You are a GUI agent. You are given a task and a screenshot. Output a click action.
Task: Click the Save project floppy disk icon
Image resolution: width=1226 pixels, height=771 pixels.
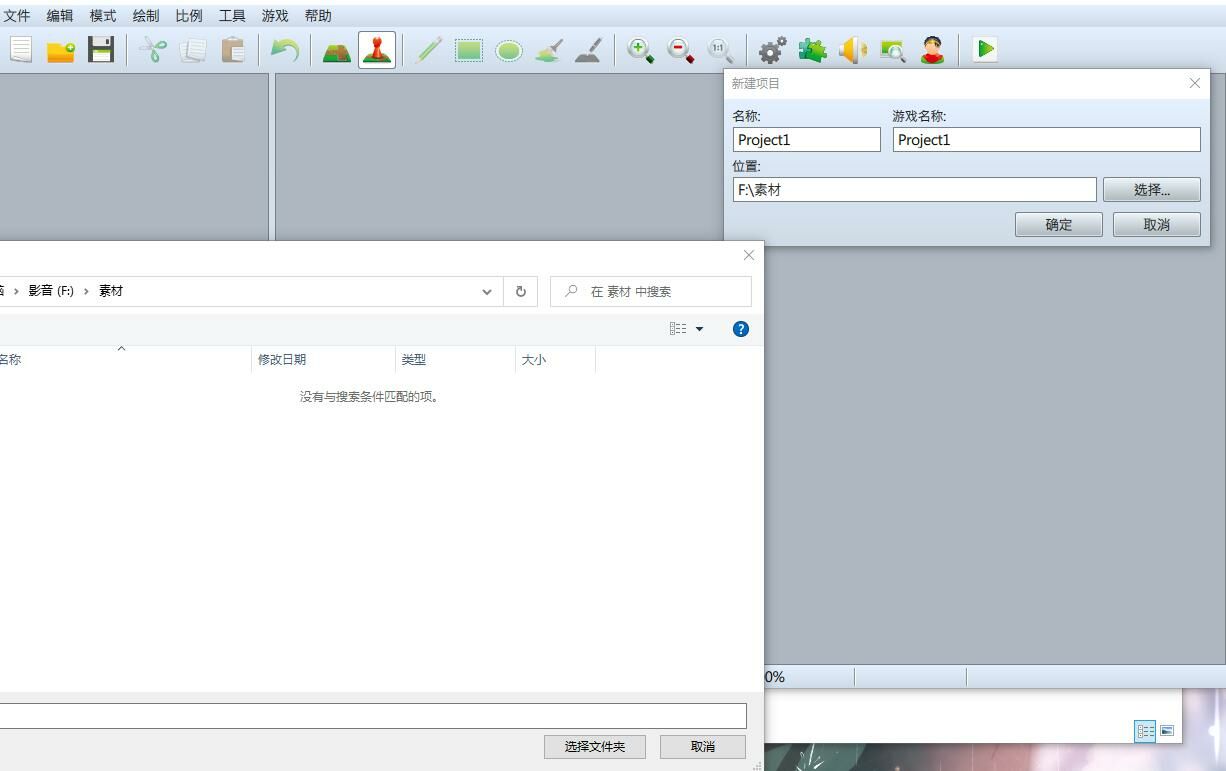[x=101, y=50]
